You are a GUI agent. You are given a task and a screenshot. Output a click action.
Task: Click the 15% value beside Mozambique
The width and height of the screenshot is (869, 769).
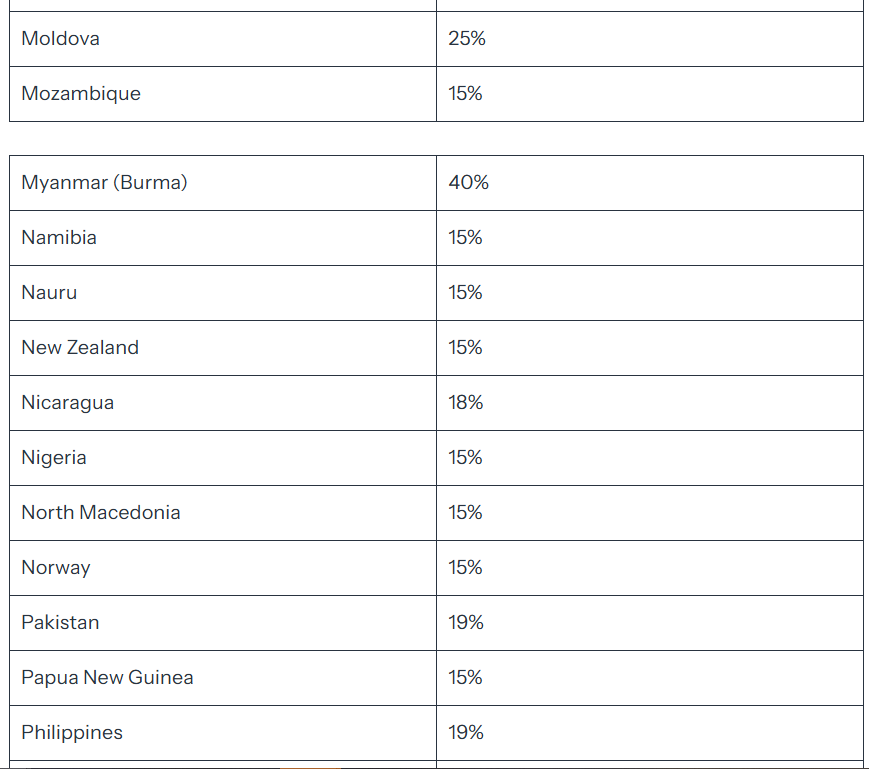(465, 94)
